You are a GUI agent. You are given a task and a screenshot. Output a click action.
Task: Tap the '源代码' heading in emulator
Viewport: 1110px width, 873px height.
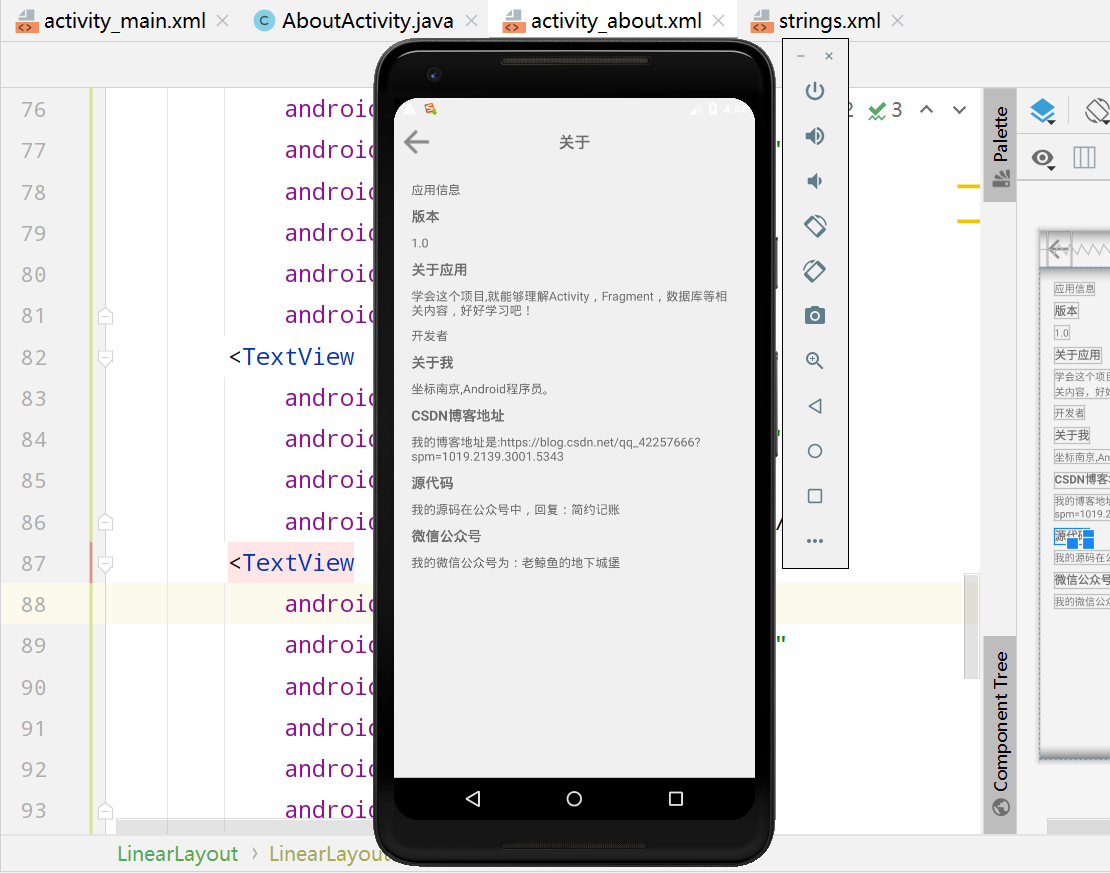tap(432, 484)
